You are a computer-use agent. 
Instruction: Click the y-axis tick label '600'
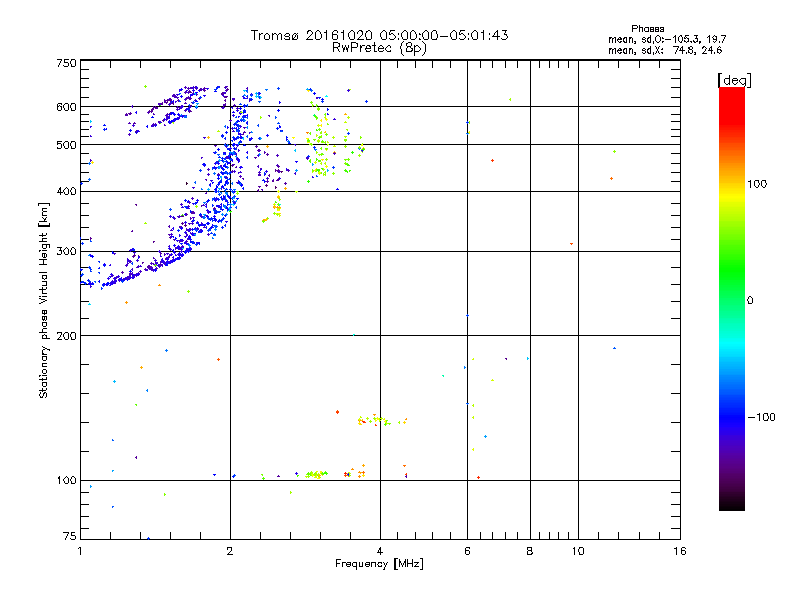pos(66,107)
